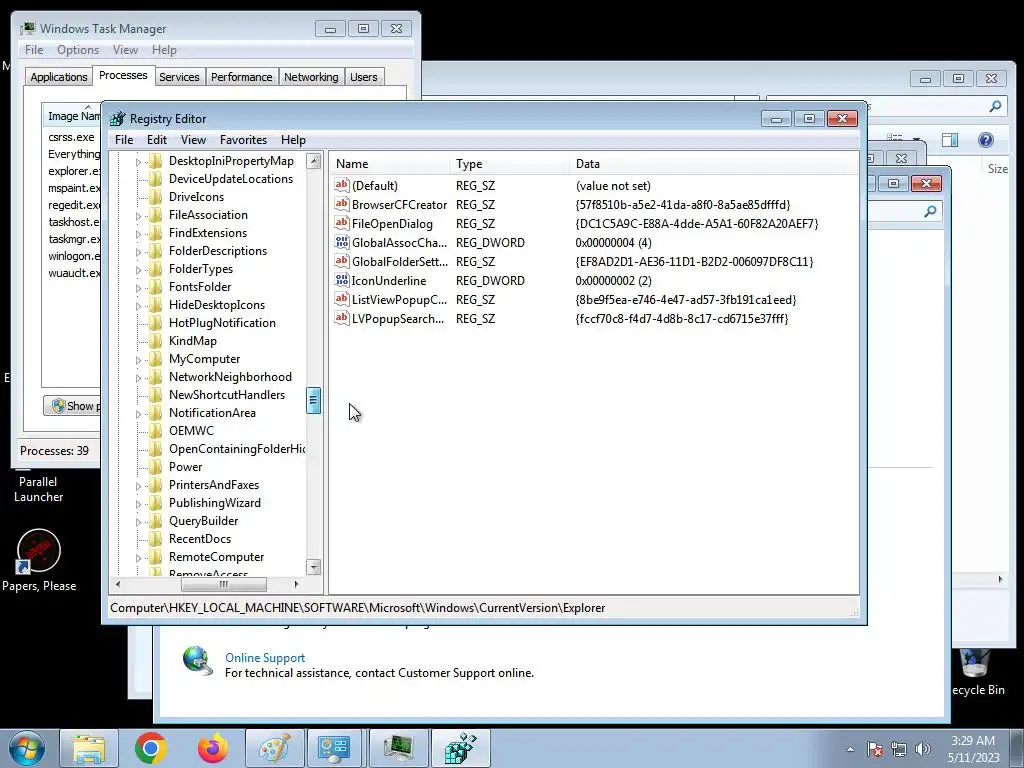Sort registry values by Data column
This screenshot has width=1024, height=768.
tap(713, 164)
